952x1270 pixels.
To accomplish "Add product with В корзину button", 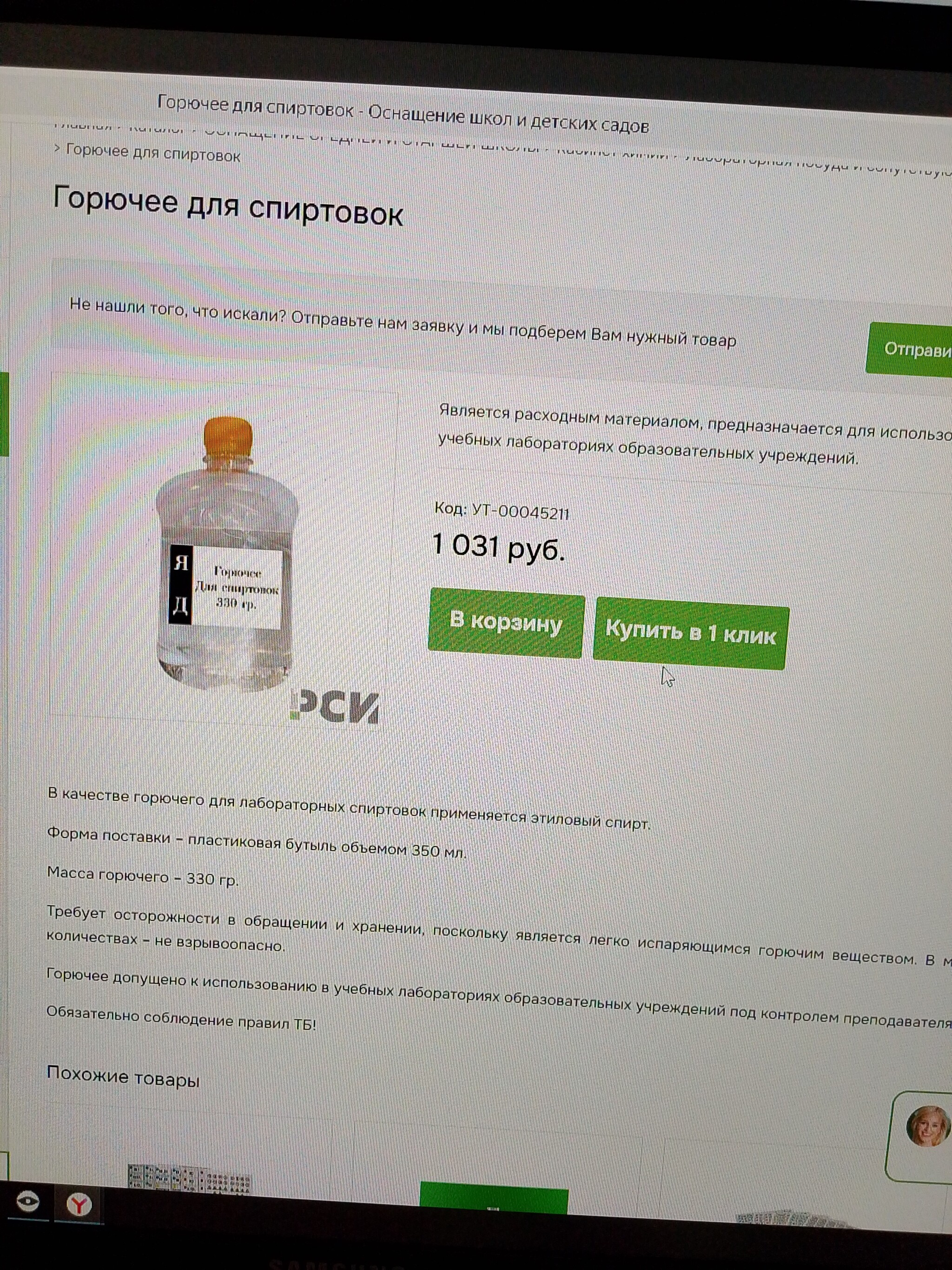I will point(506,623).
